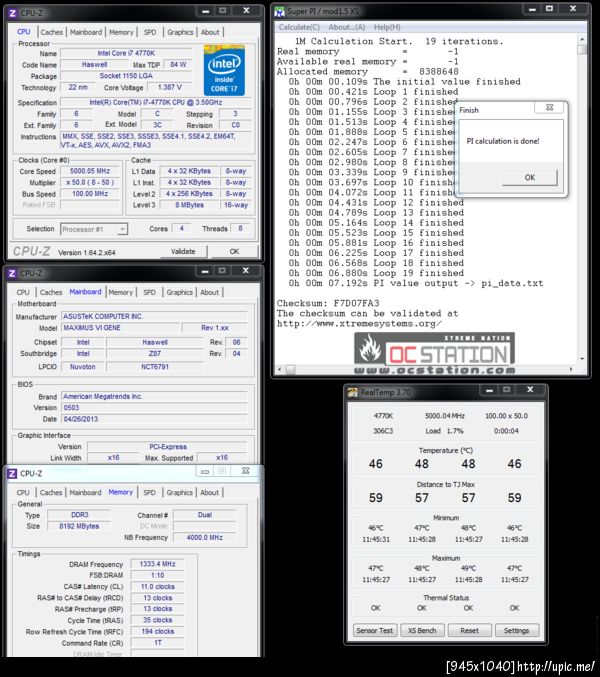Image resolution: width=600 pixels, height=677 pixels.
Task: Open the Help(H) menu in Super PI
Action: 387,27
